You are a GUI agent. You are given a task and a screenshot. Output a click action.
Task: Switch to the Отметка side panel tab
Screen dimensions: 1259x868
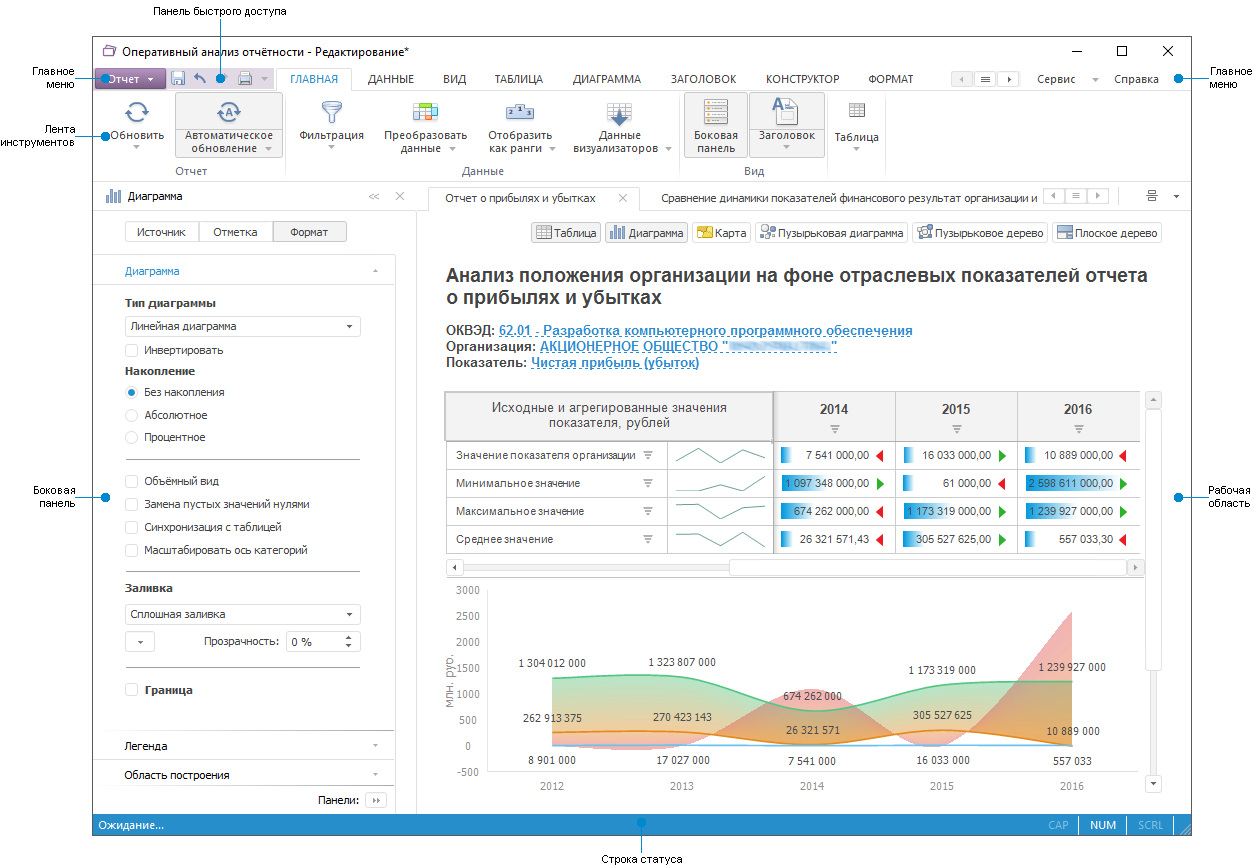(235, 232)
